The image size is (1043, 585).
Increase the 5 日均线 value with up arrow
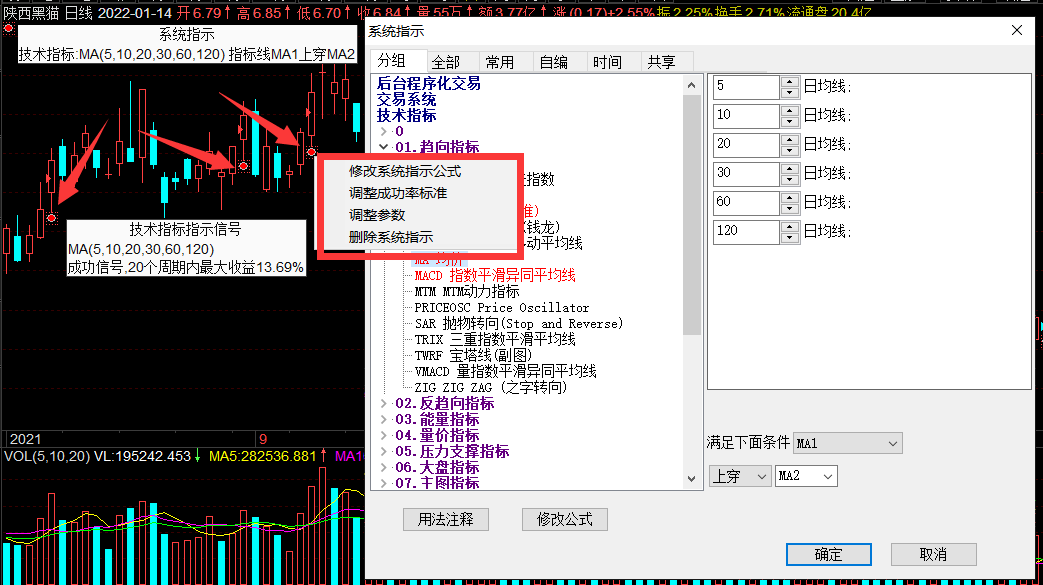(790, 81)
